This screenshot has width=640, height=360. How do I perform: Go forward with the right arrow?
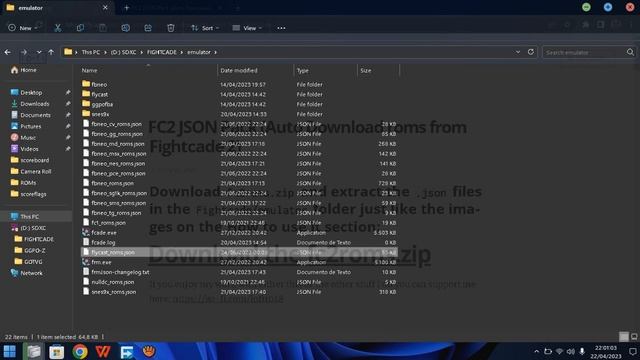(x=24, y=52)
